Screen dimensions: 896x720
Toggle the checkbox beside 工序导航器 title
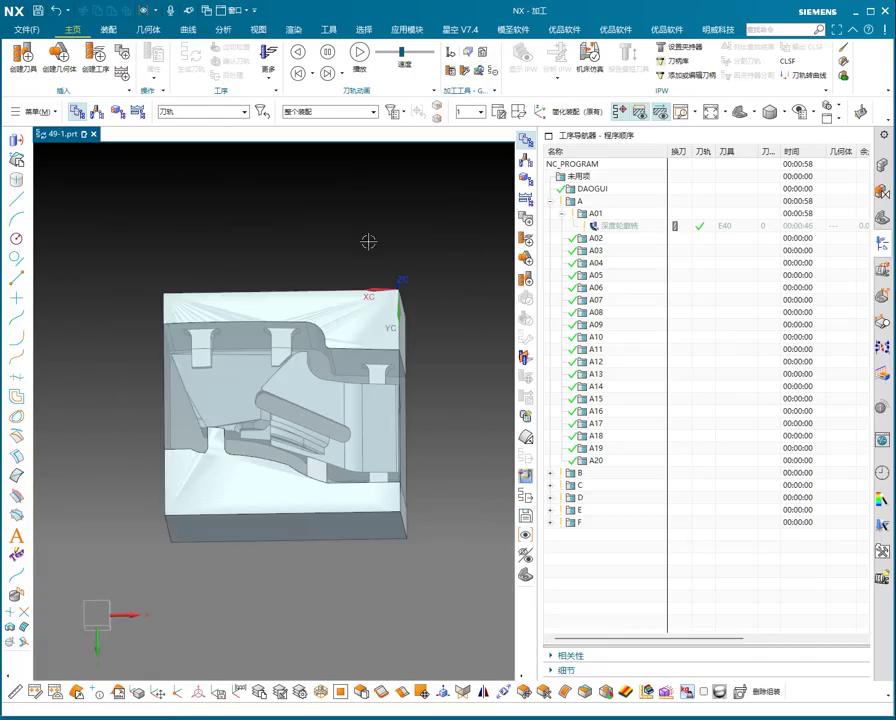pyautogui.click(x=549, y=136)
